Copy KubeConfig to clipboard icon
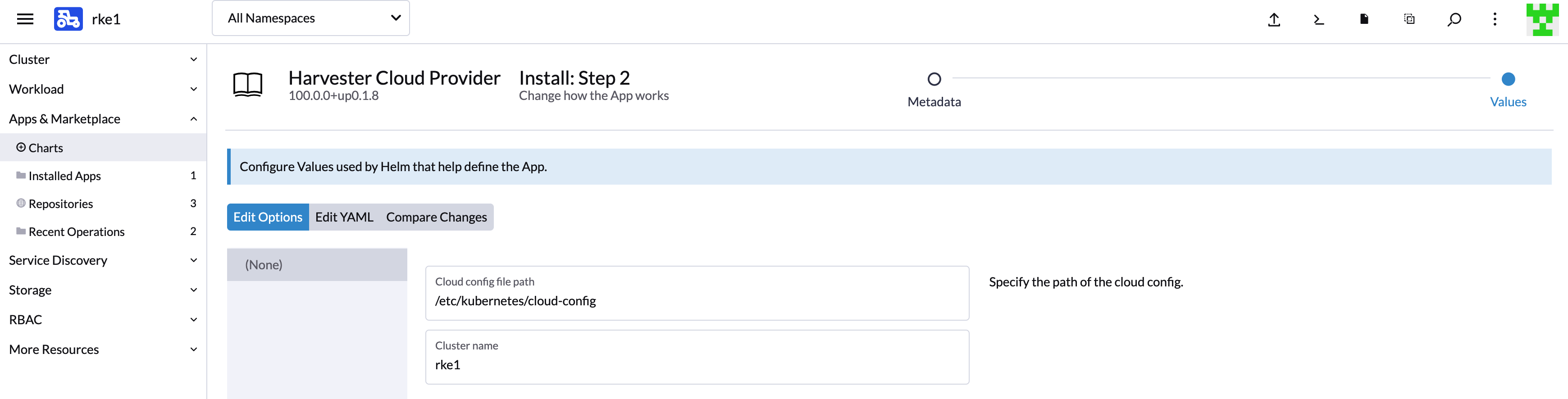 coord(1408,19)
